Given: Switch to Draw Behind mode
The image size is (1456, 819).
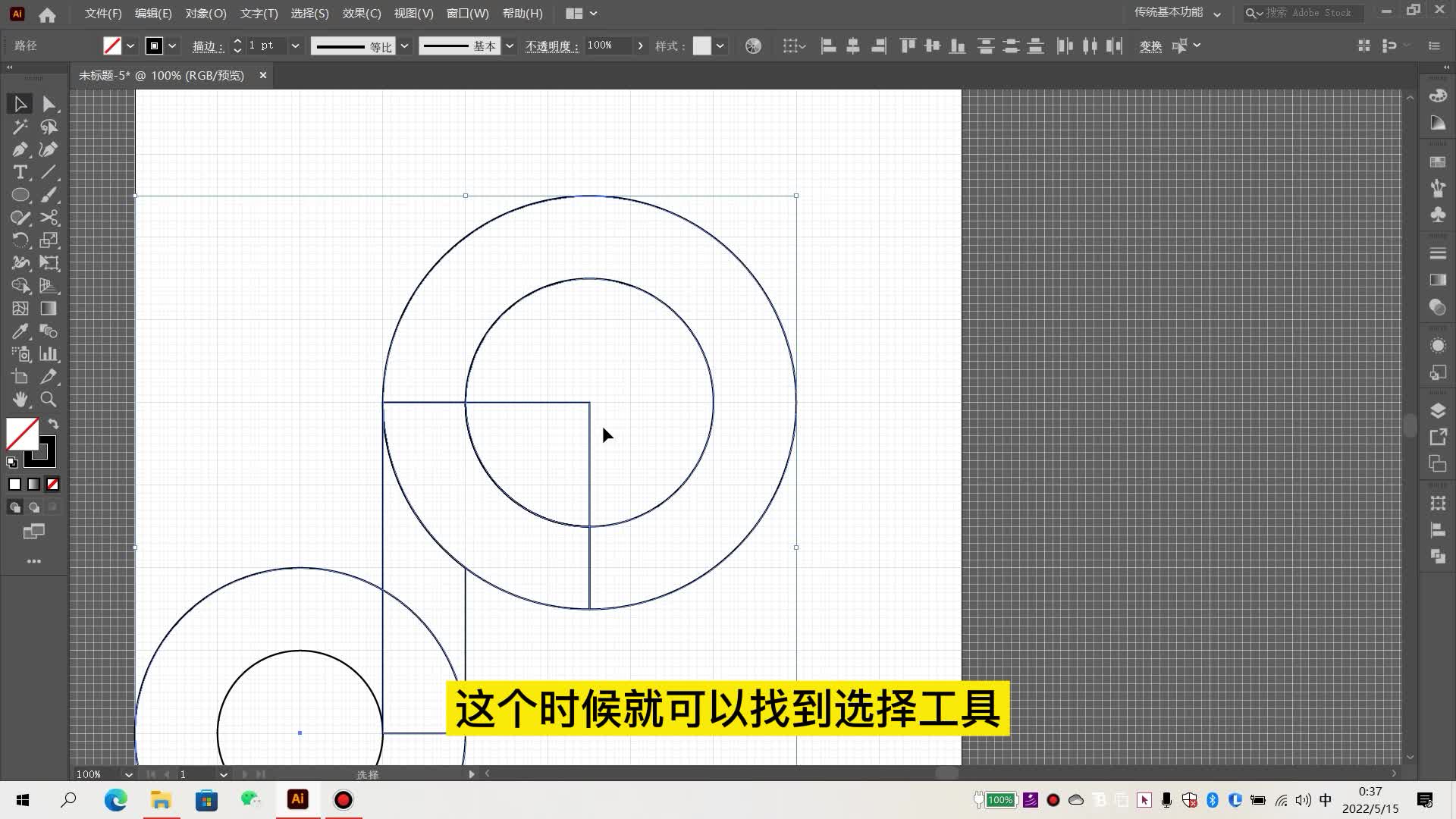Looking at the screenshot, I should (x=34, y=507).
